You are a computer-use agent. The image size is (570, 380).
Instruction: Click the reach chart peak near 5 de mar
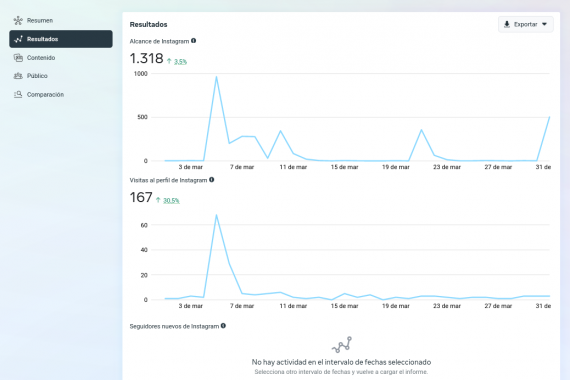pyautogui.click(x=216, y=77)
